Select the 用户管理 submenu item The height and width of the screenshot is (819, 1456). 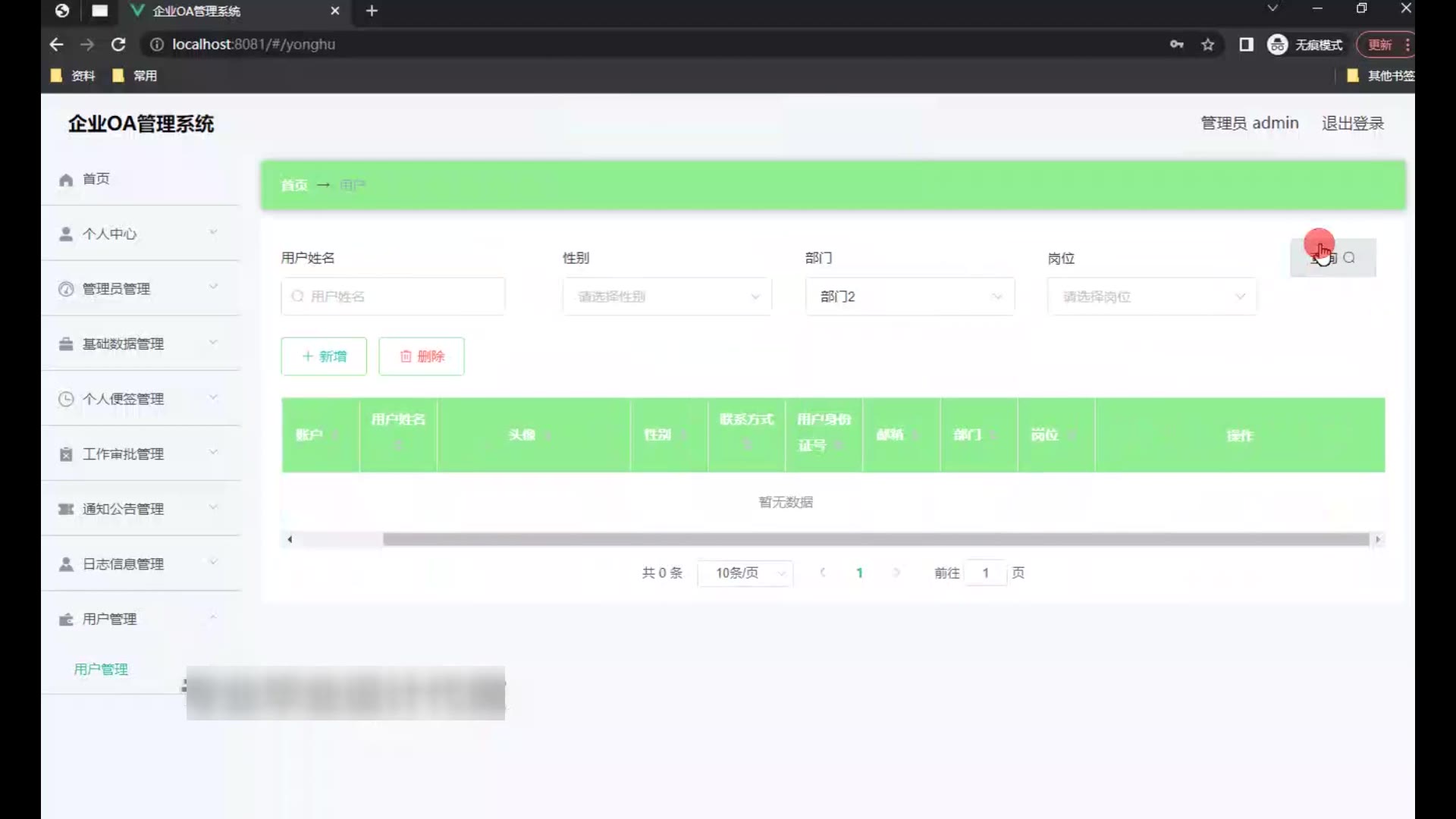101,670
